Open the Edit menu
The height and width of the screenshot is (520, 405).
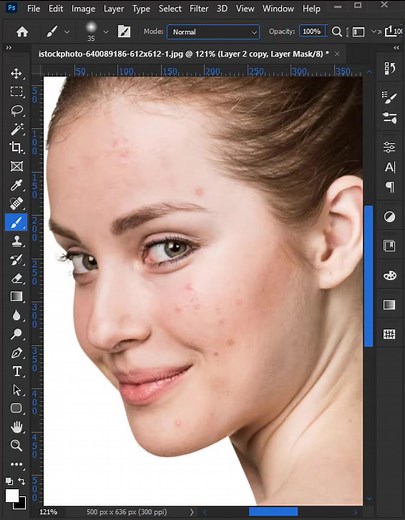[56, 8]
